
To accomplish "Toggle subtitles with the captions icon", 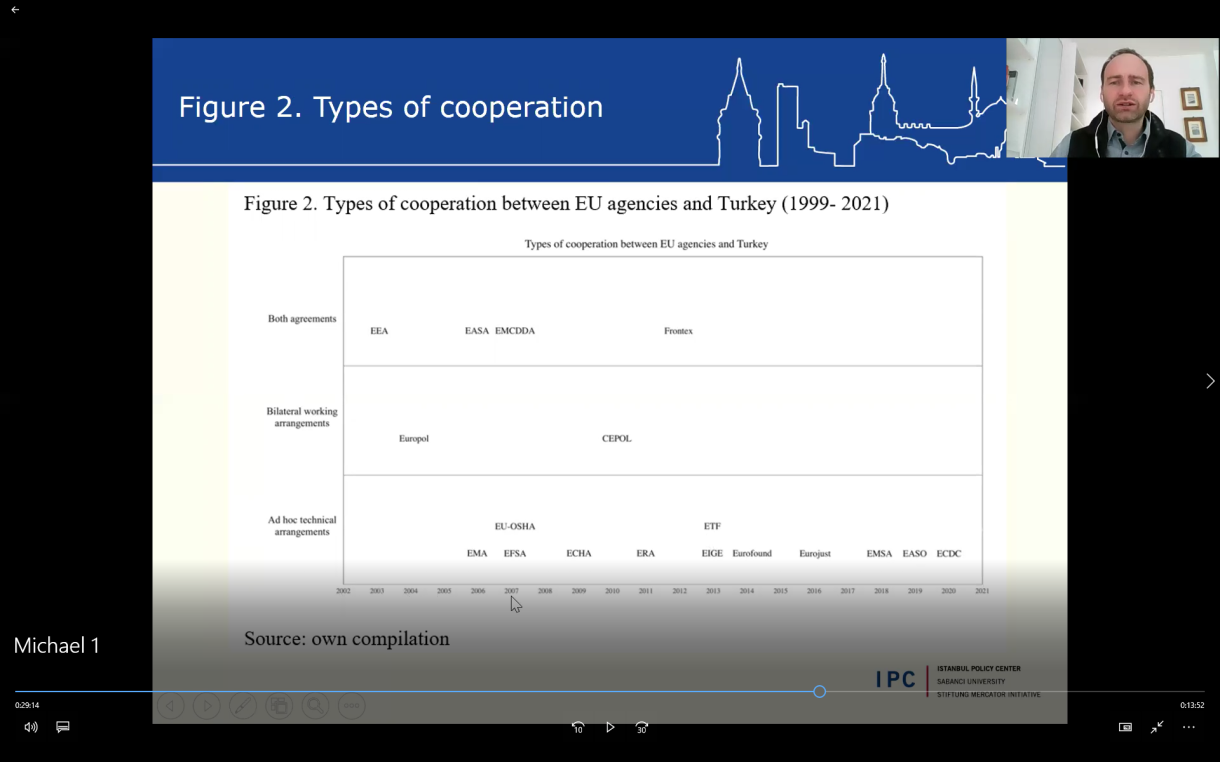I will click(63, 727).
